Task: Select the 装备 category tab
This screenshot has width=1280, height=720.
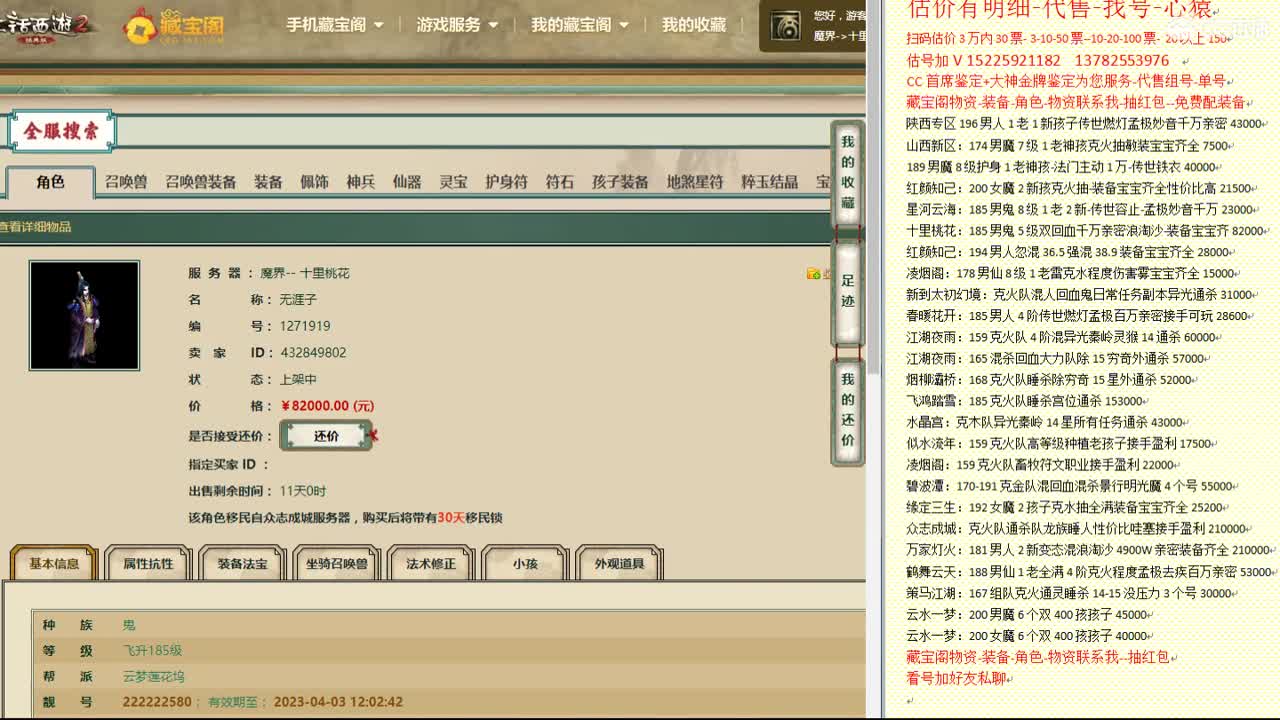Action: [x=268, y=182]
